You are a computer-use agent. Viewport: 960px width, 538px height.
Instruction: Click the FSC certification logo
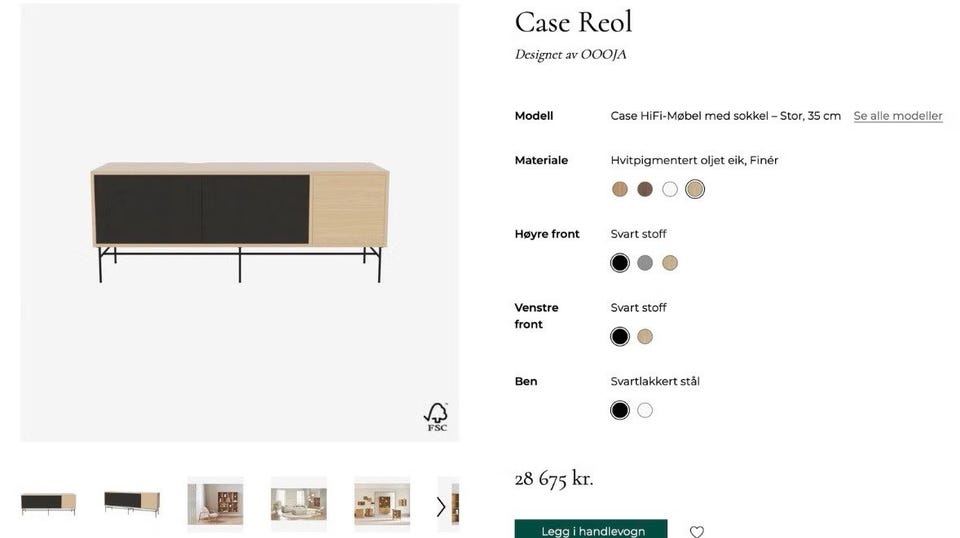click(436, 417)
